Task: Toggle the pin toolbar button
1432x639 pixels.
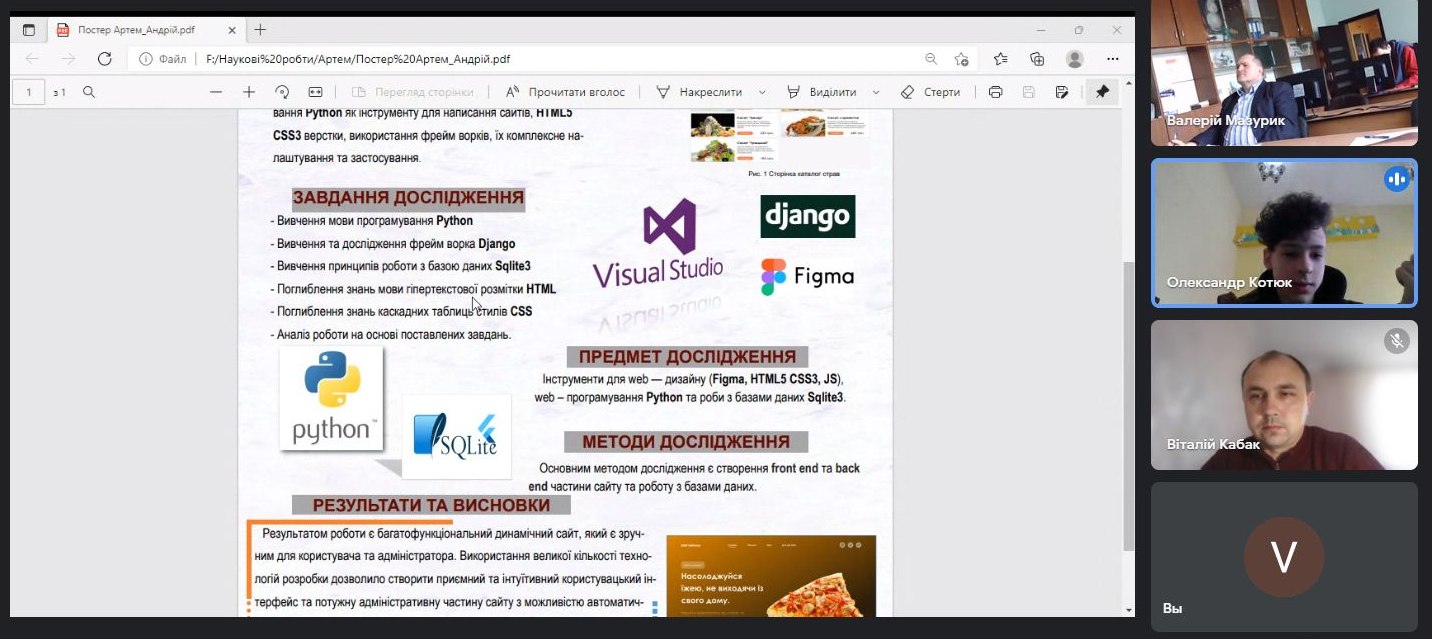Action: [x=1102, y=92]
